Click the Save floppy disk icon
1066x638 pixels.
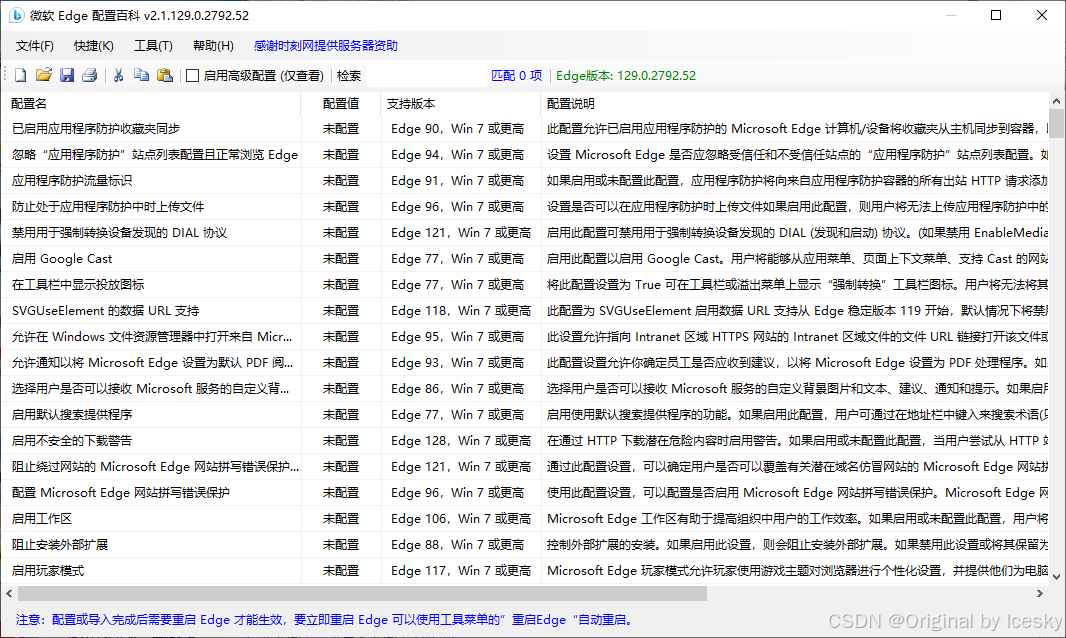pyautogui.click(x=67, y=75)
